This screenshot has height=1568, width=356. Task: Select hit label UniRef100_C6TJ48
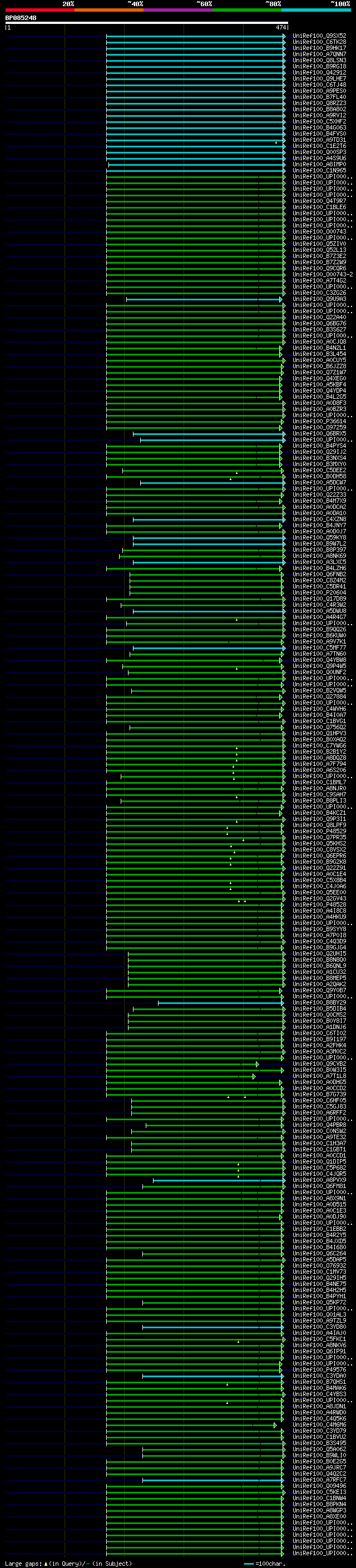[x=319, y=85]
